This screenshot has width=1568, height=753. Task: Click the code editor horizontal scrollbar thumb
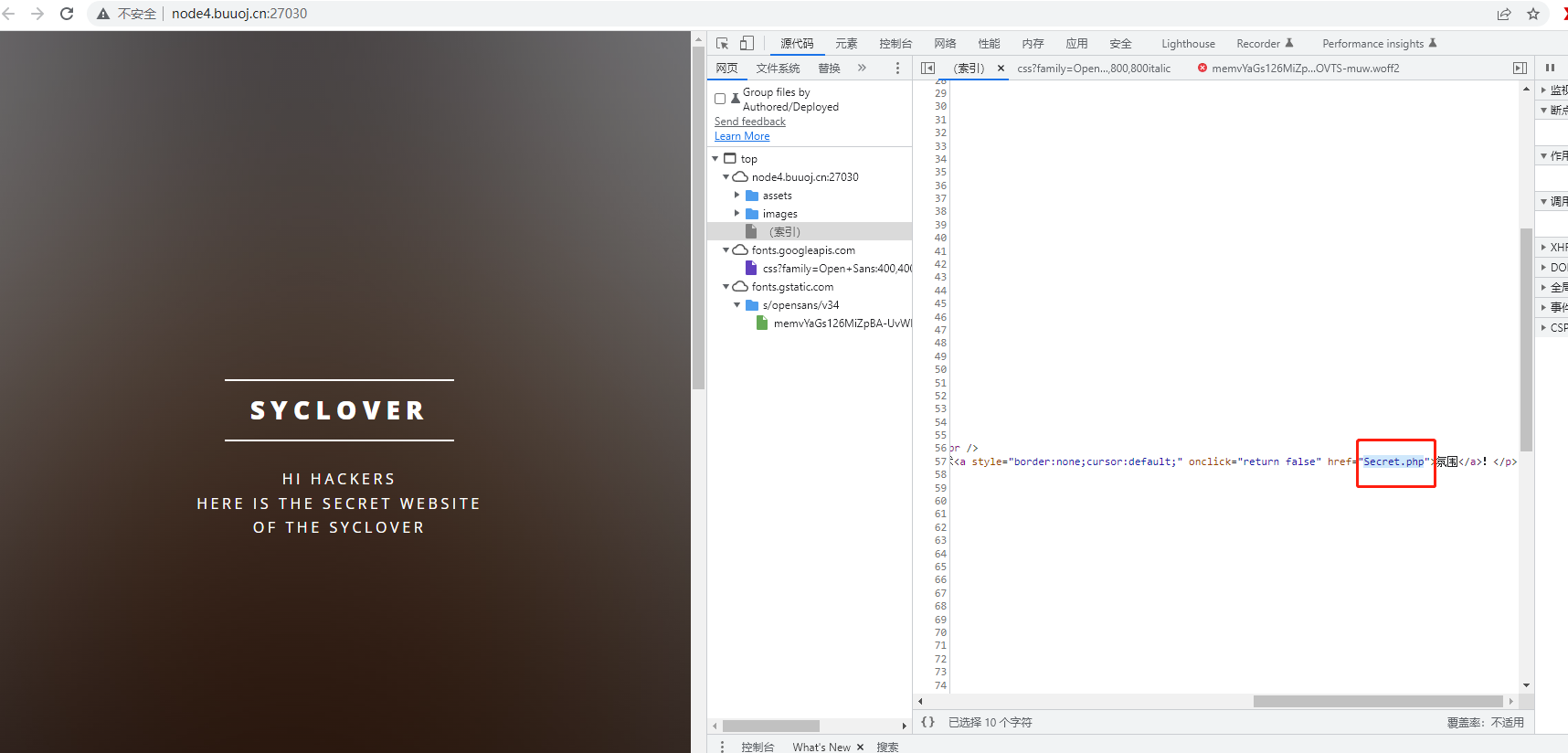1378,702
